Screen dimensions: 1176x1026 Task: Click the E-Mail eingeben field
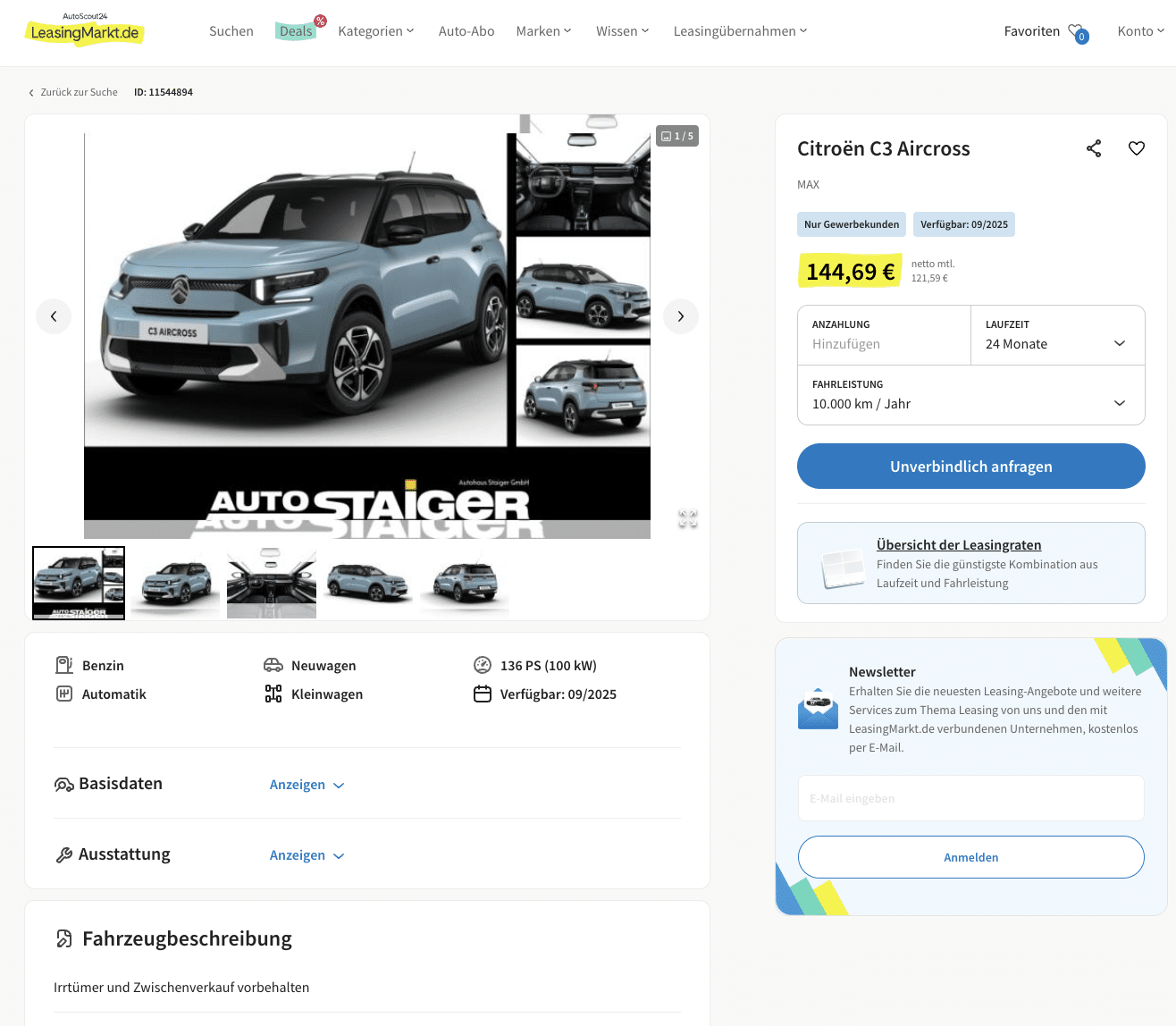coord(971,798)
